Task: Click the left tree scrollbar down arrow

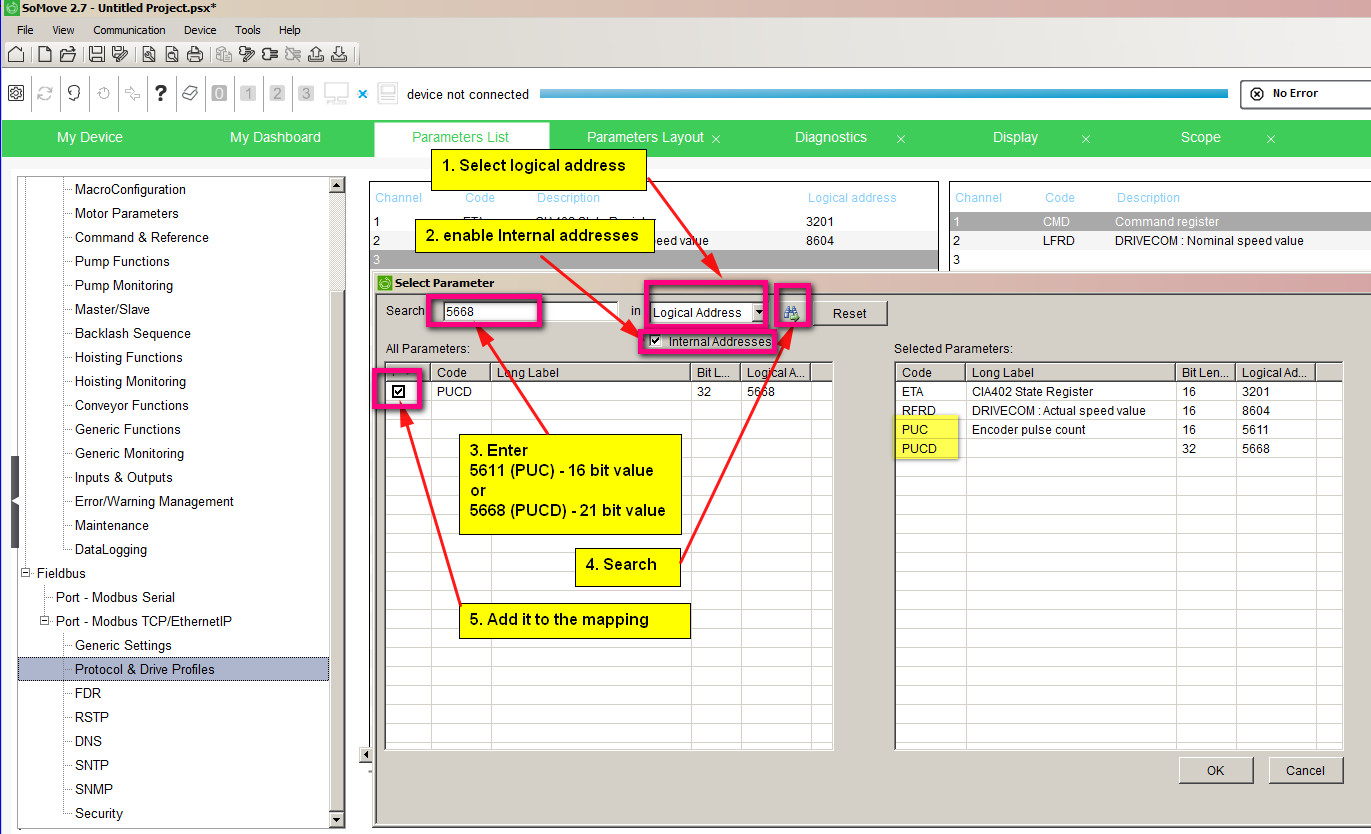Action: 337,819
